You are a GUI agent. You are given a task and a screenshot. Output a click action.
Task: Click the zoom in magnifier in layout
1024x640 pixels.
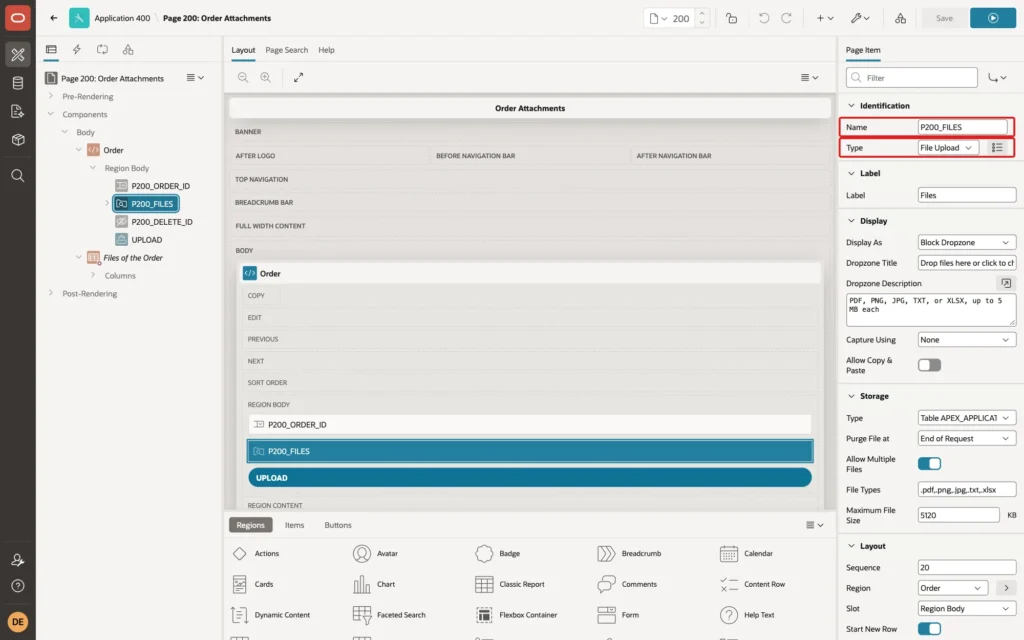[266, 77]
